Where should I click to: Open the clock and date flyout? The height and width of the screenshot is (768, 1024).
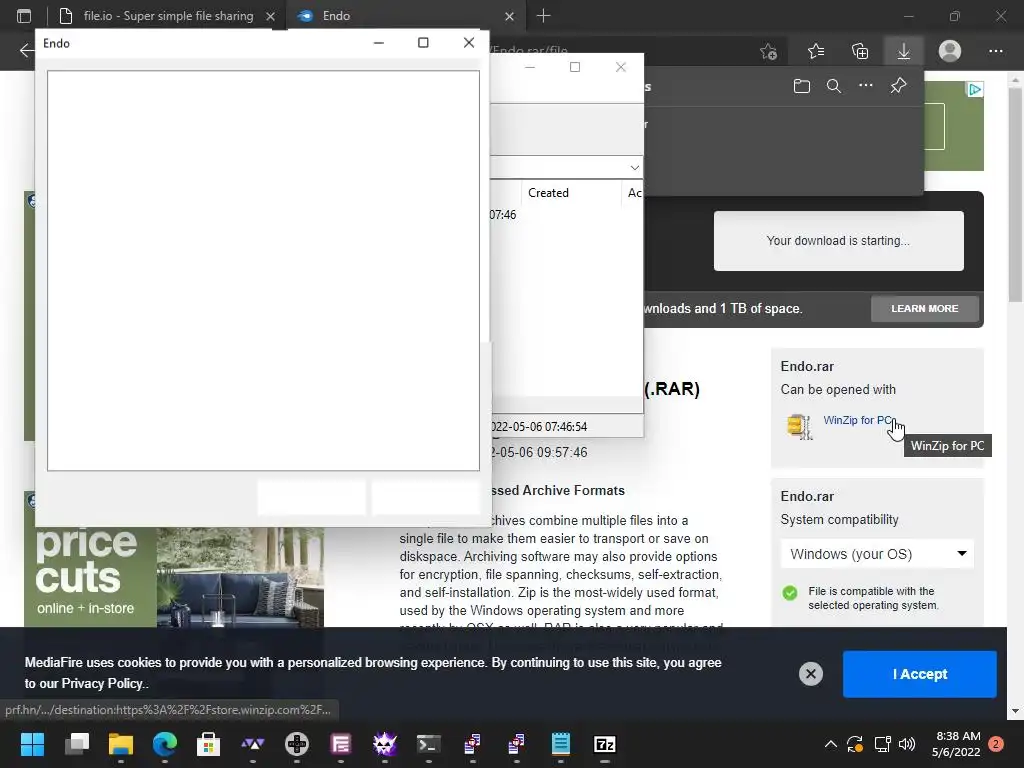(x=957, y=744)
